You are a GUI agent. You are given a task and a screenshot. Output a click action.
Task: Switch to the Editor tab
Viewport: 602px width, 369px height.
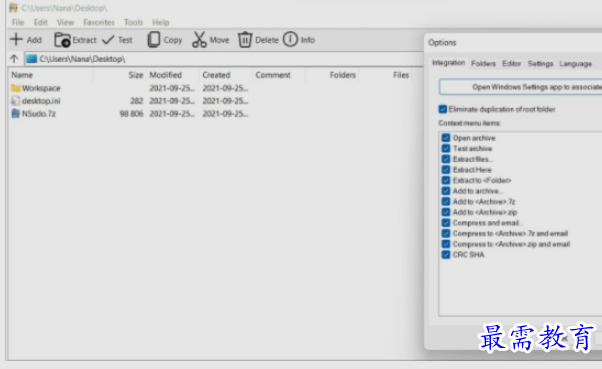511,63
